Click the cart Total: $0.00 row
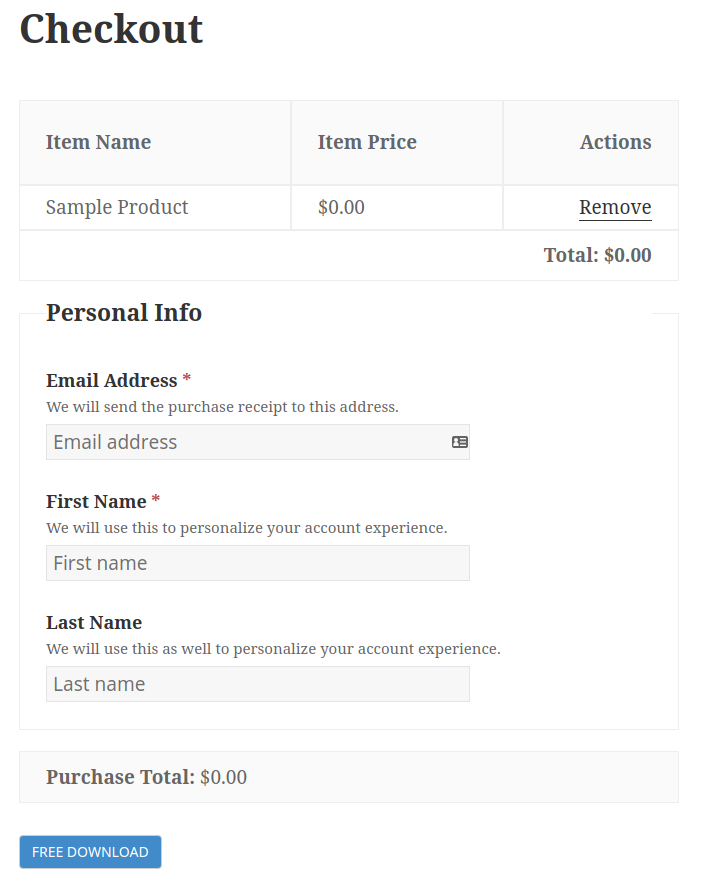 tap(597, 255)
